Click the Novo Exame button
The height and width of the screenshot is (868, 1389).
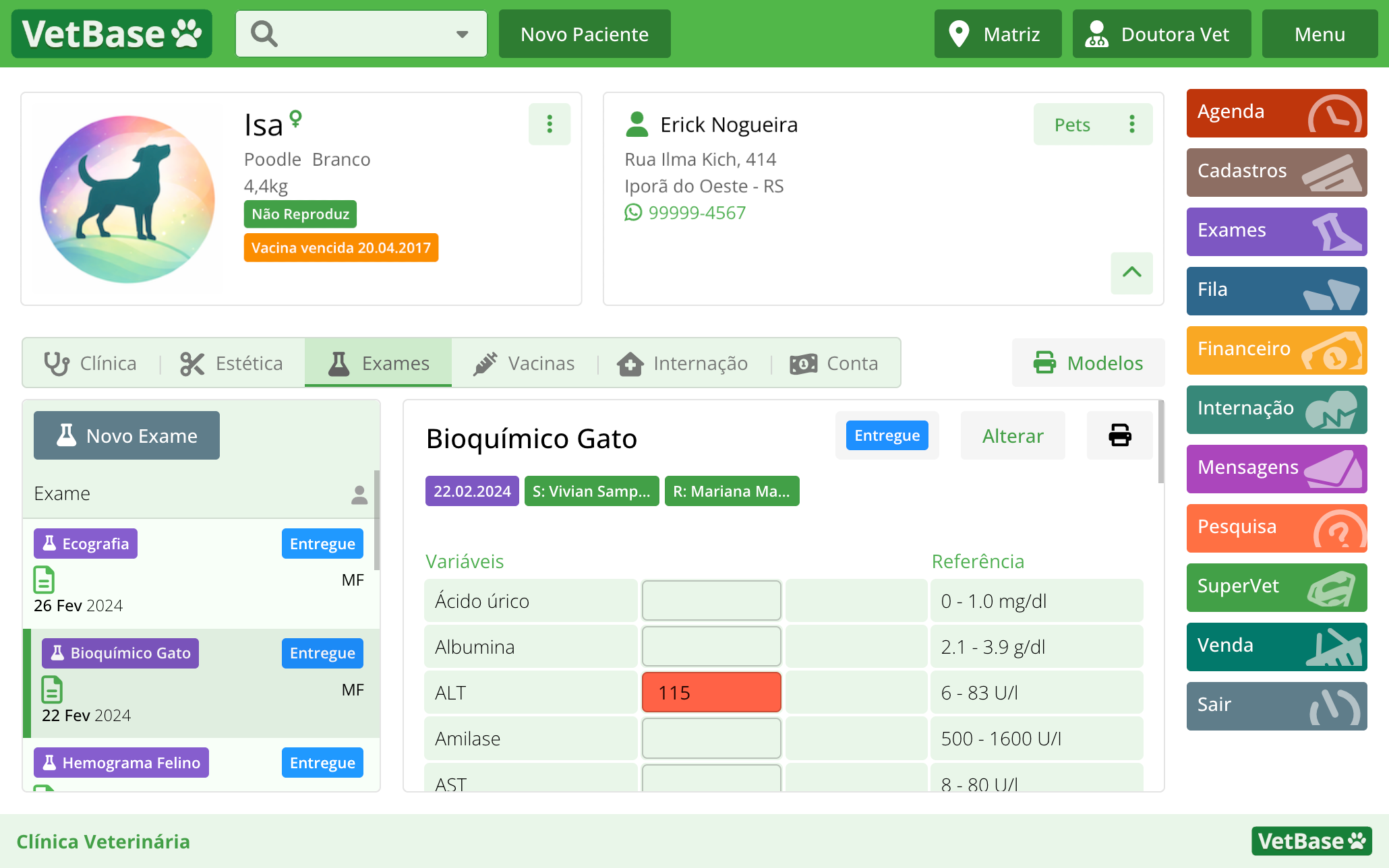tap(127, 435)
